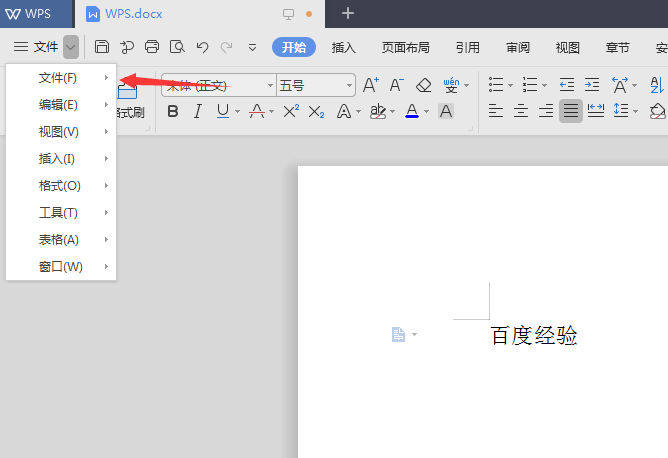This screenshot has height=458, width=668.
Task: Toggle character shading A button
Action: (x=446, y=112)
